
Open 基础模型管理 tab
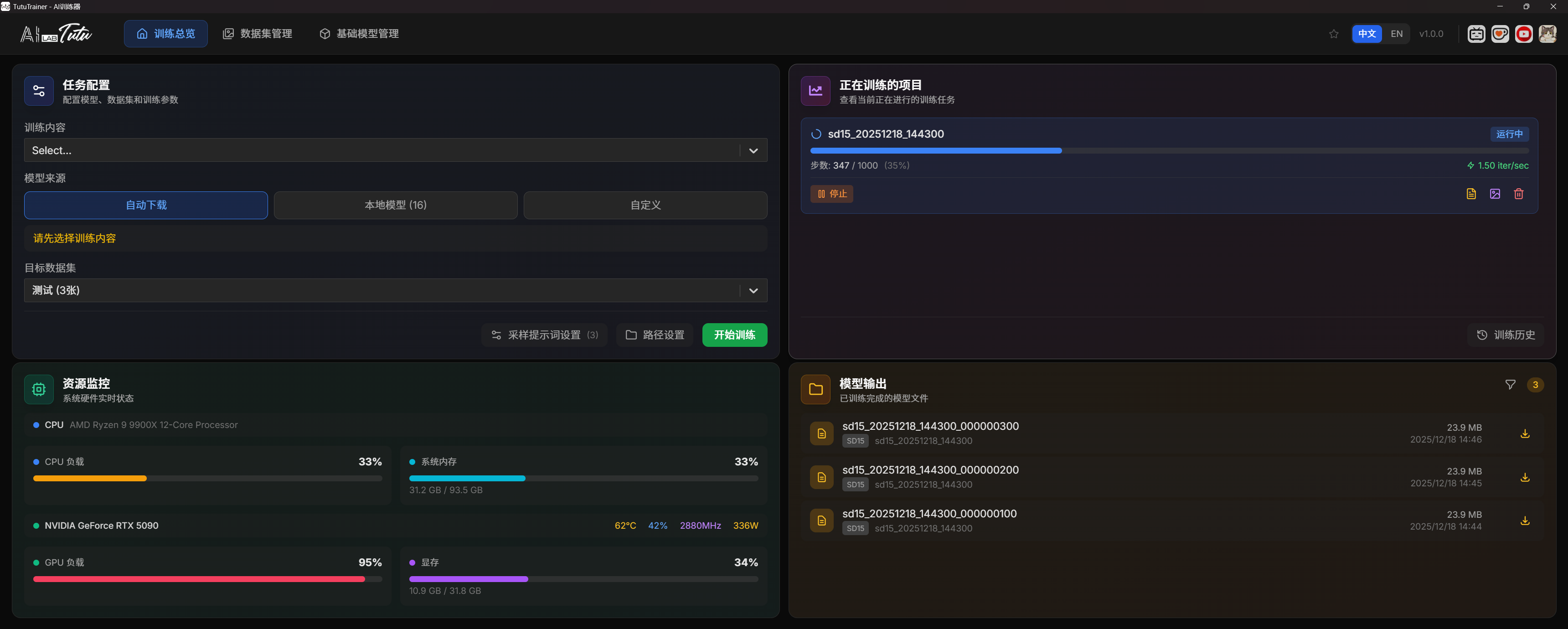[x=359, y=34]
